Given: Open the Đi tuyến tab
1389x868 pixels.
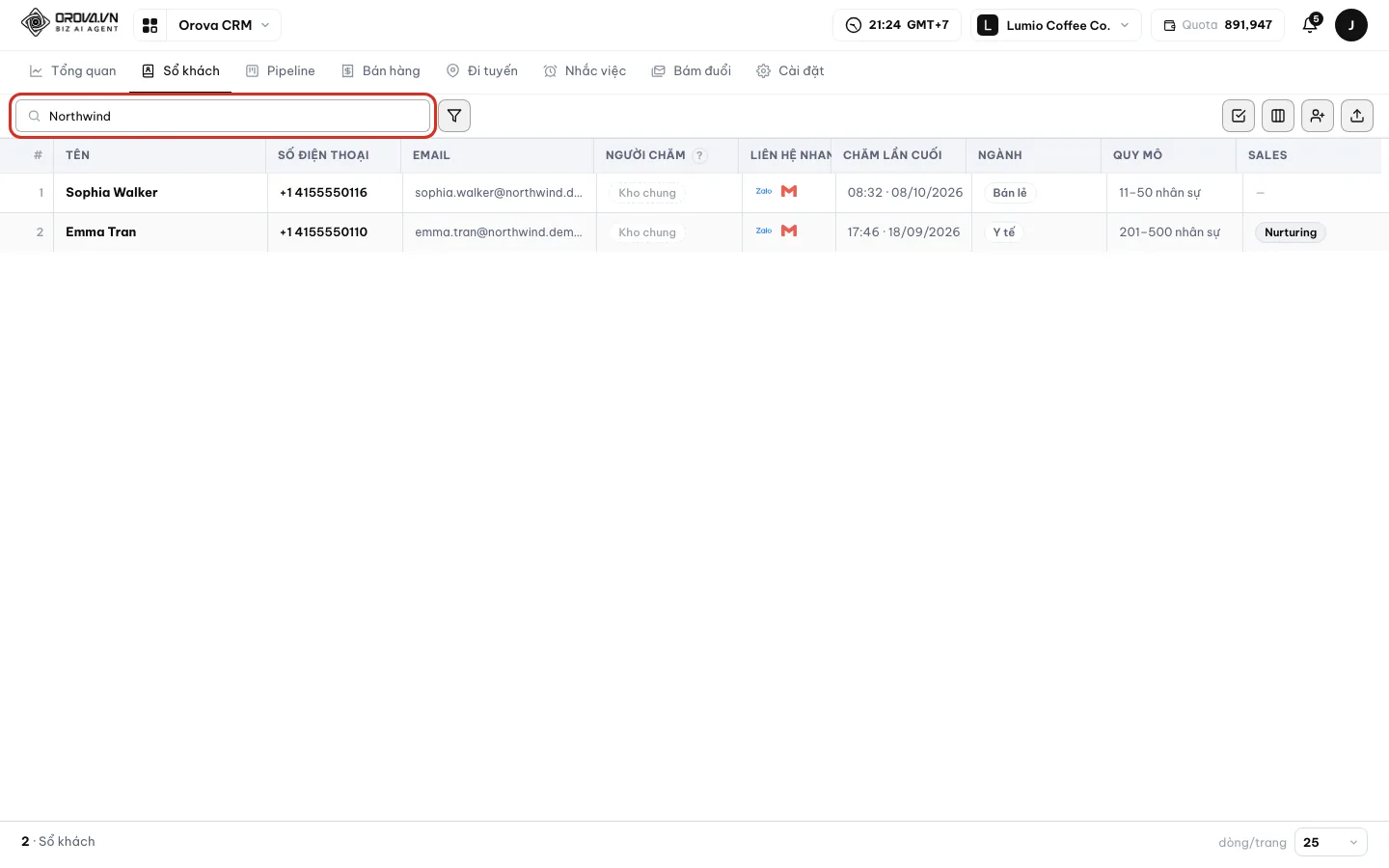Looking at the screenshot, I should coord(482,71).
